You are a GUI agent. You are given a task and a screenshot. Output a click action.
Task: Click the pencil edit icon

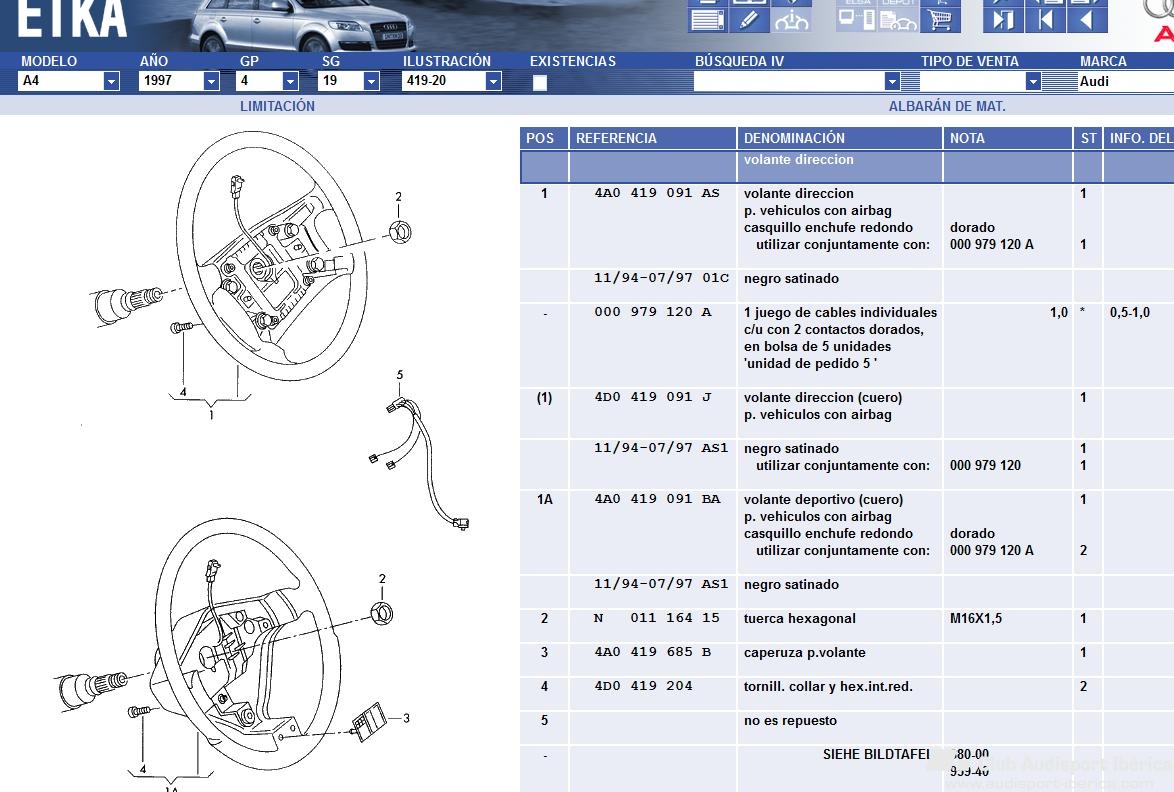[750, 19]
